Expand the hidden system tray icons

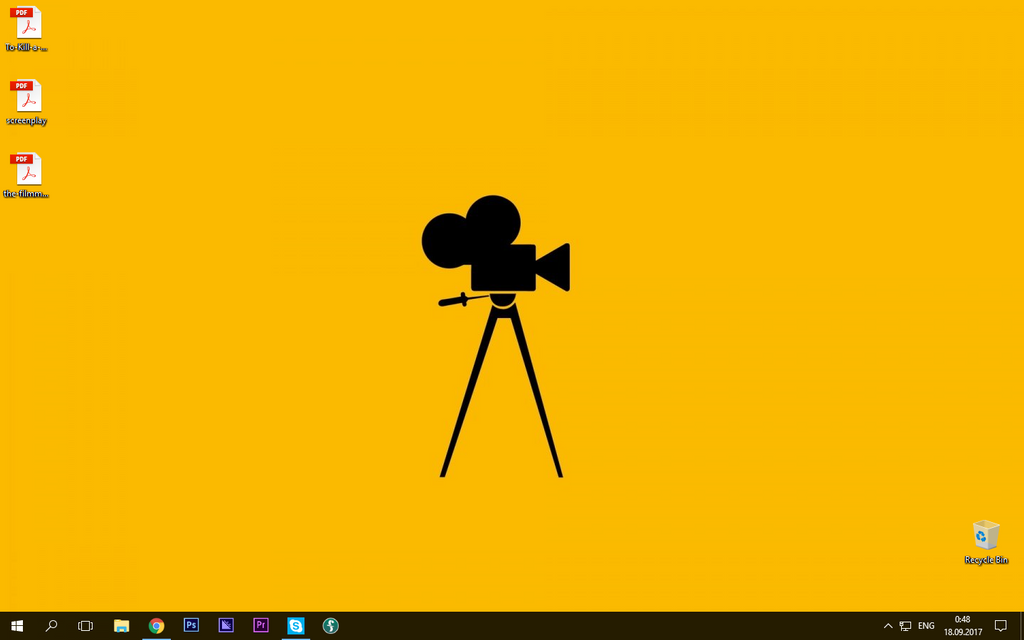(887, 626)
